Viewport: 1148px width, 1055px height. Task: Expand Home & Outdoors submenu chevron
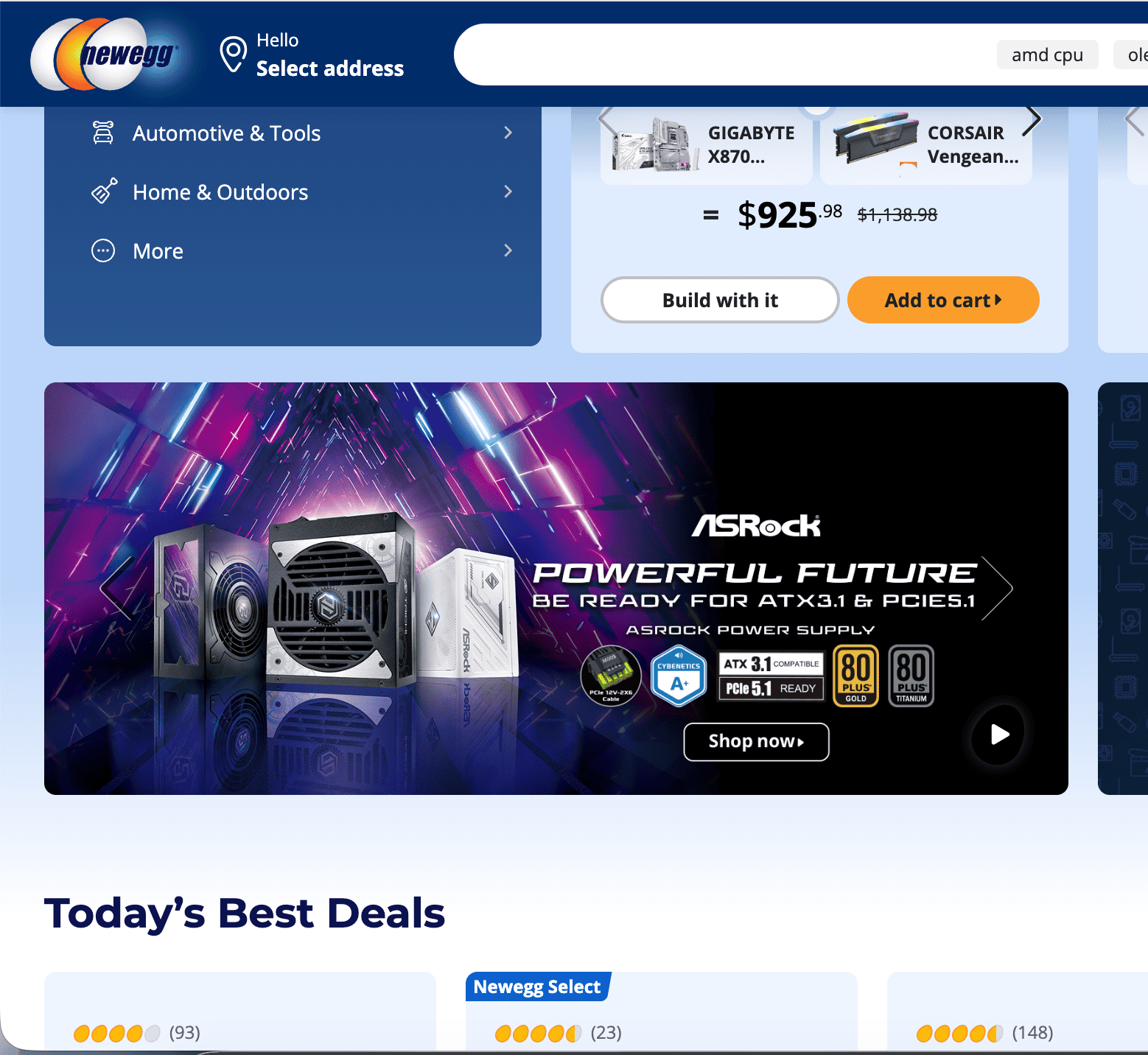pyautogui.click(x=508, y=192)
